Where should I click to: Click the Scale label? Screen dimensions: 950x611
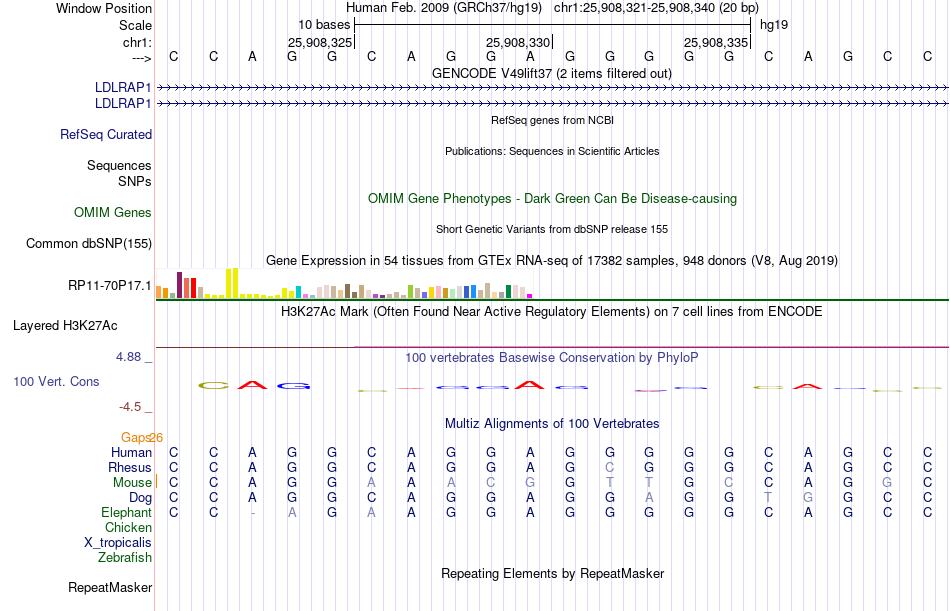[x=135, y=25]
